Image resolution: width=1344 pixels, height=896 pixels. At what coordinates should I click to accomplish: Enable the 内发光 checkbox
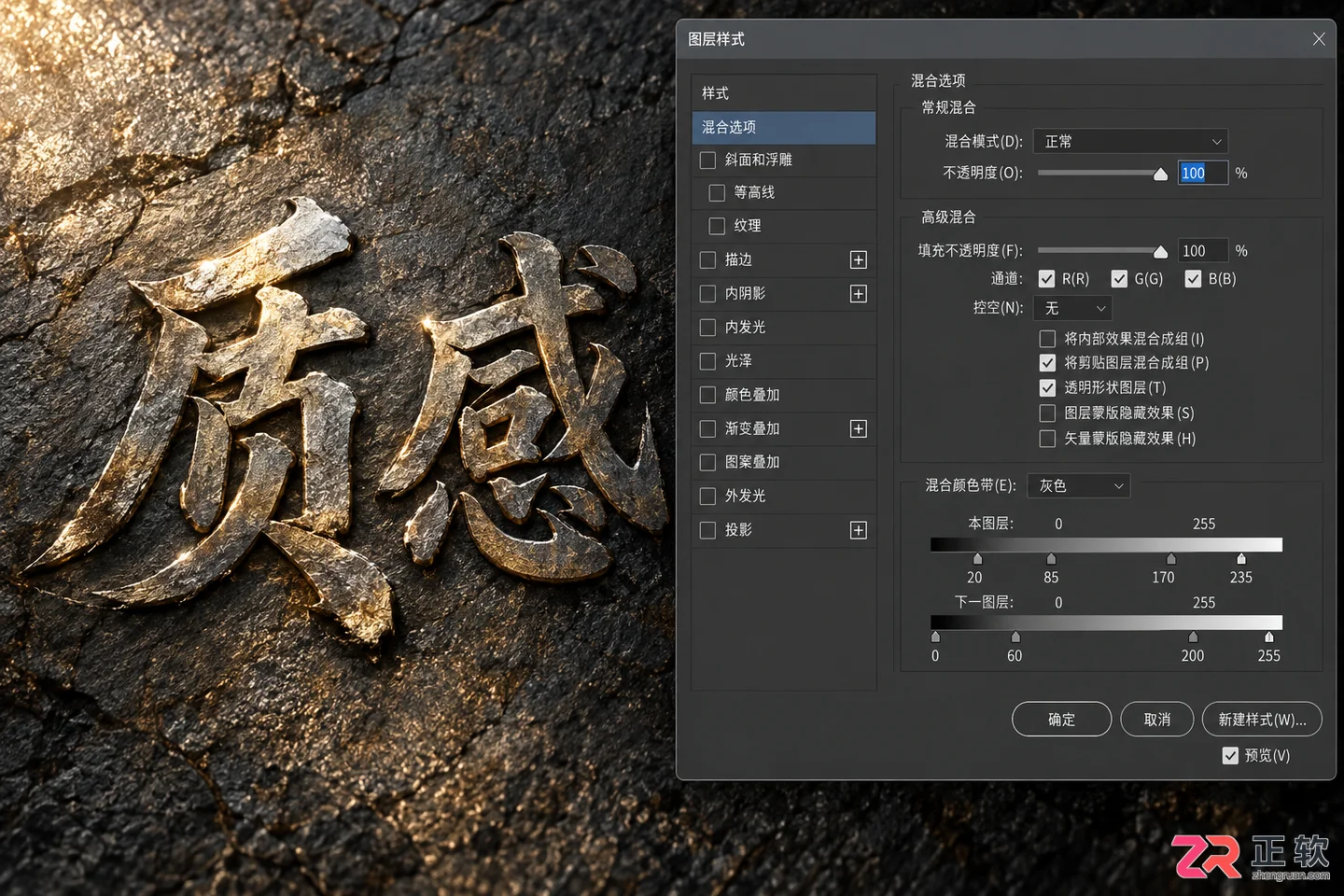point(708,328)
